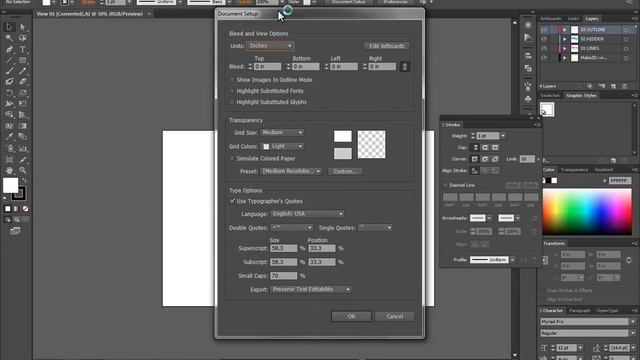640x360 pixels.
Task: Click the Edit Artboards button
Action: coord(387,46)
